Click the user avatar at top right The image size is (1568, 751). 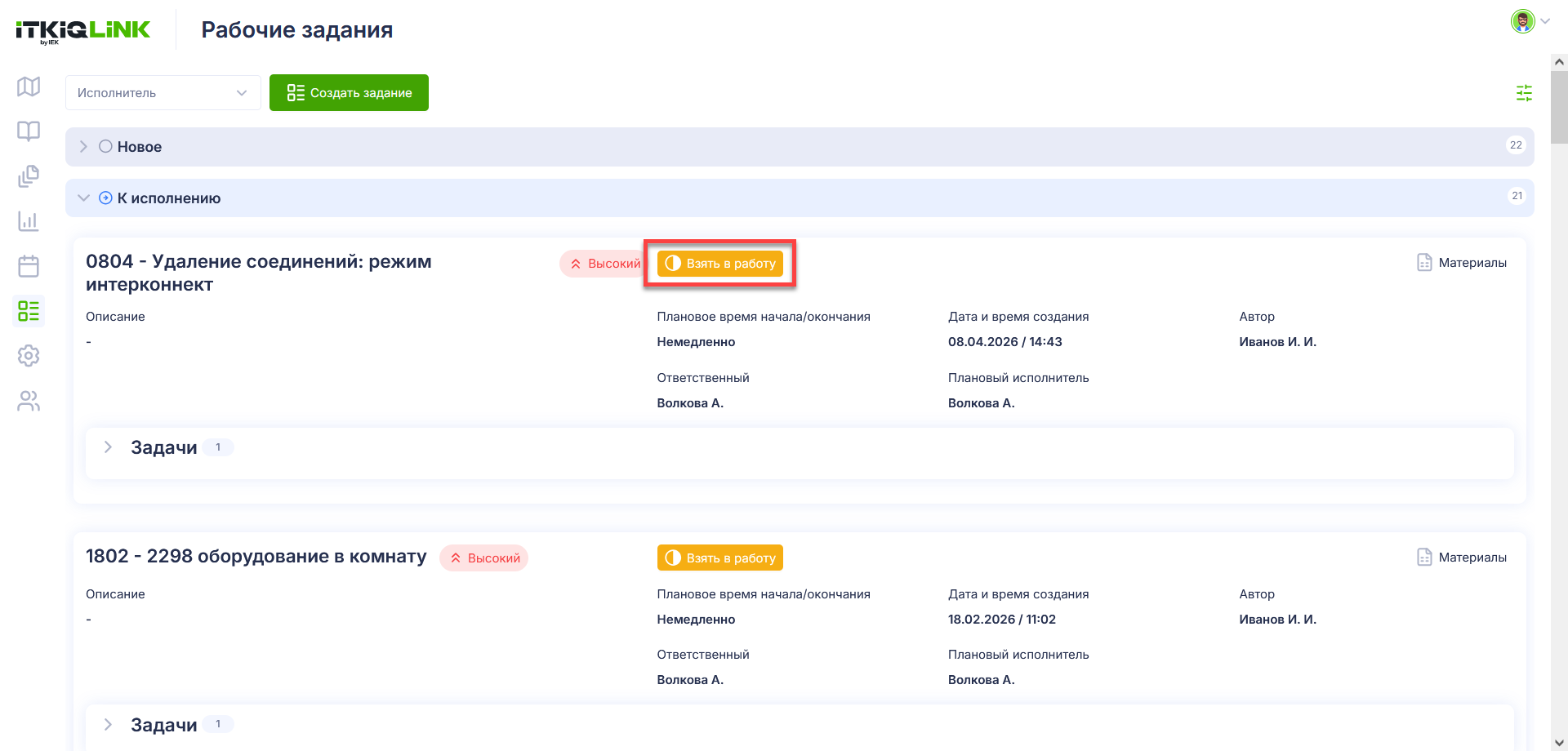[x=1522, y=21]
